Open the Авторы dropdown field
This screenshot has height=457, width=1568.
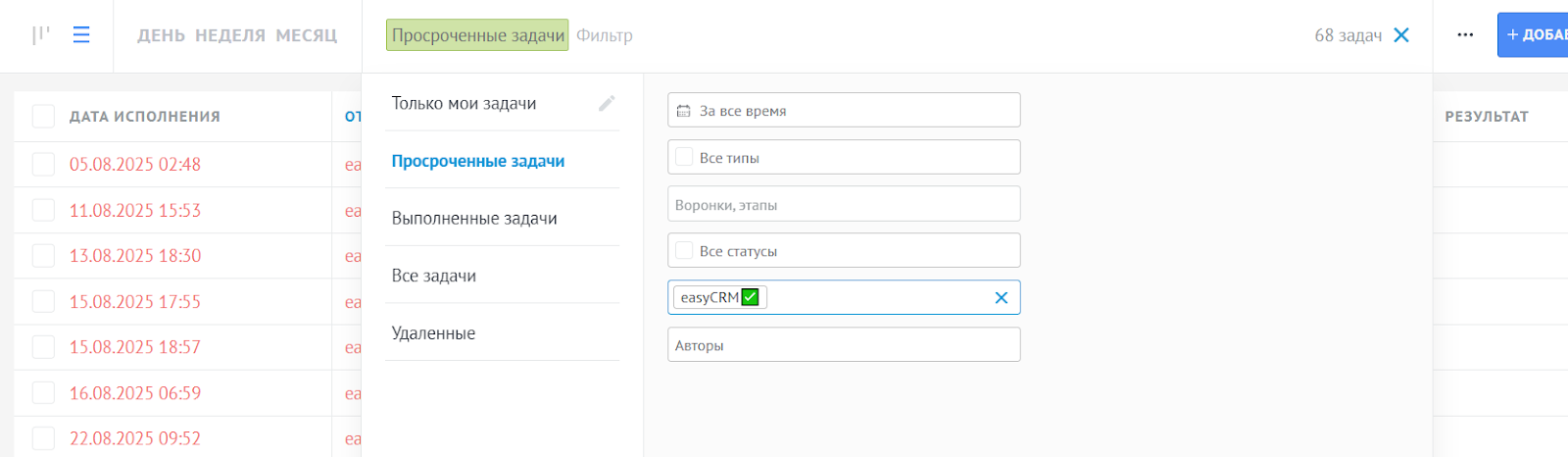843,345
